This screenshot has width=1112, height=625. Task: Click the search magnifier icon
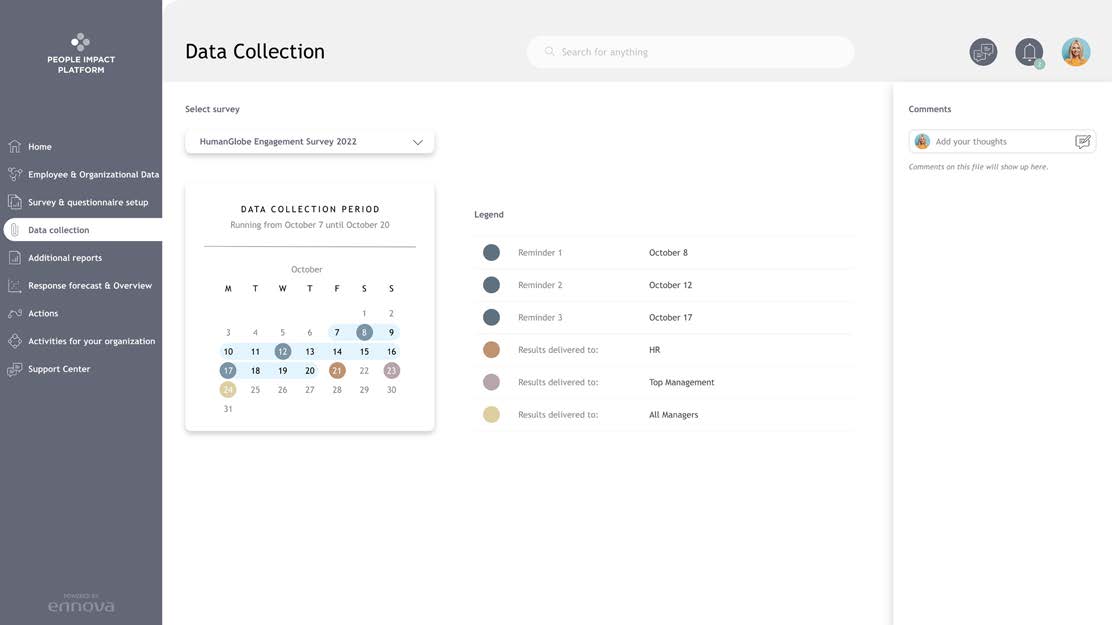(x=549, y=52)
